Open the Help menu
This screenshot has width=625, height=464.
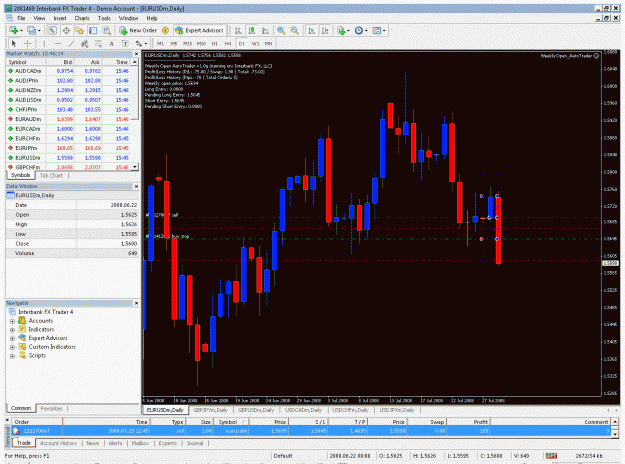[x=152, y=18]
